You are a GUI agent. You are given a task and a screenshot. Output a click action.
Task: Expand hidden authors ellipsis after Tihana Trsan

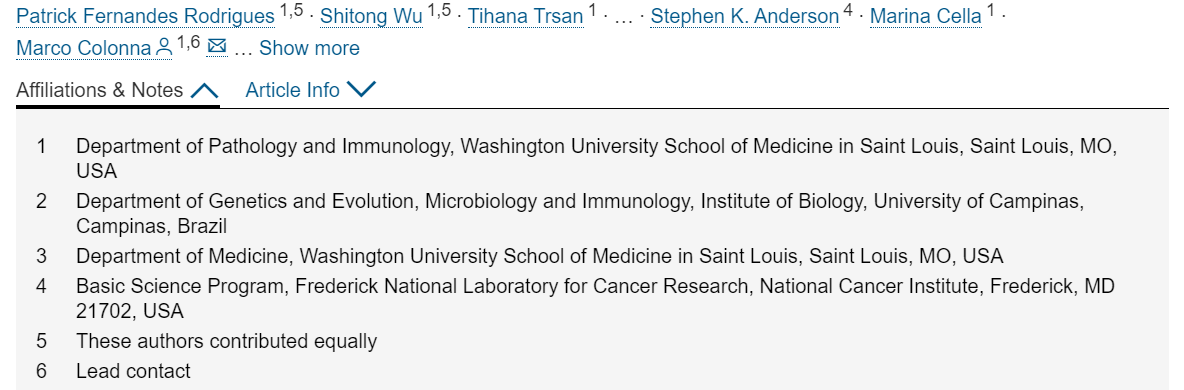pyautogui.click(x=624, y=16)
